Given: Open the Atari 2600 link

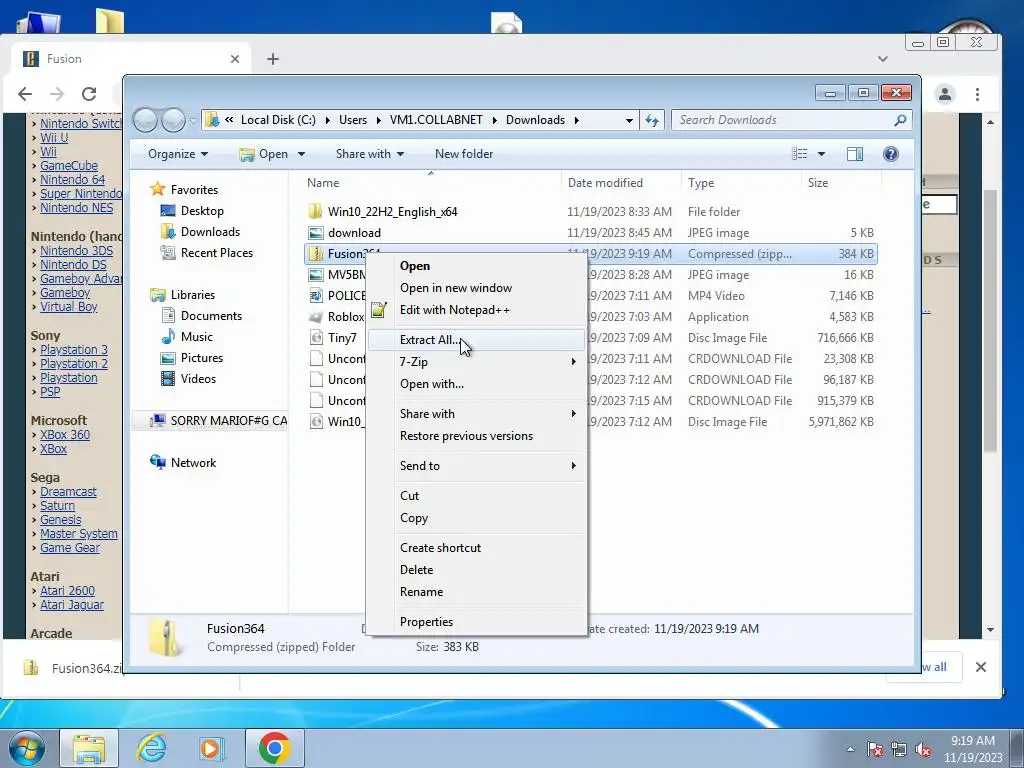Looking at the screenshot, I should tap(67, 590).
